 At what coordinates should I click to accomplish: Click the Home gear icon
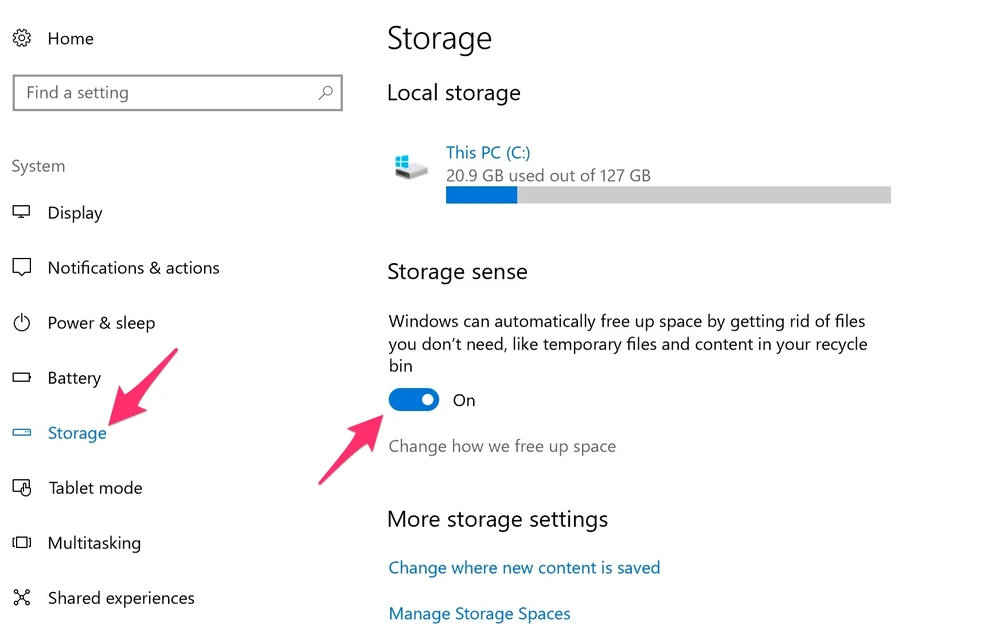click(x=21, y=39)
